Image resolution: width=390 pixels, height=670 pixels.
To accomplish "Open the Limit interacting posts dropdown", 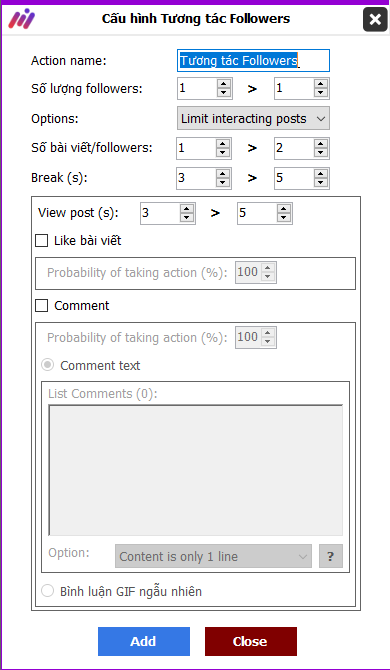I will tap(253, 118).
